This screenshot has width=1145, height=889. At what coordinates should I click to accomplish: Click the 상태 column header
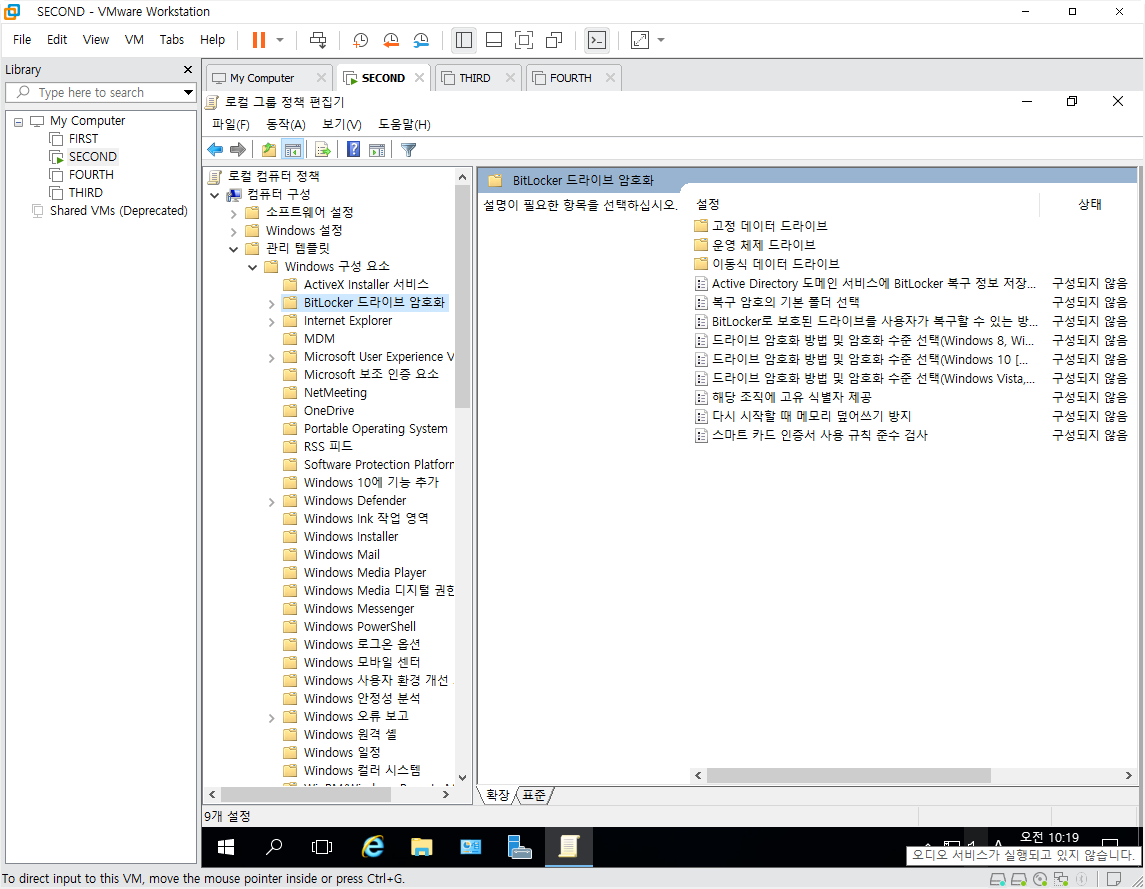[1090, 205]
